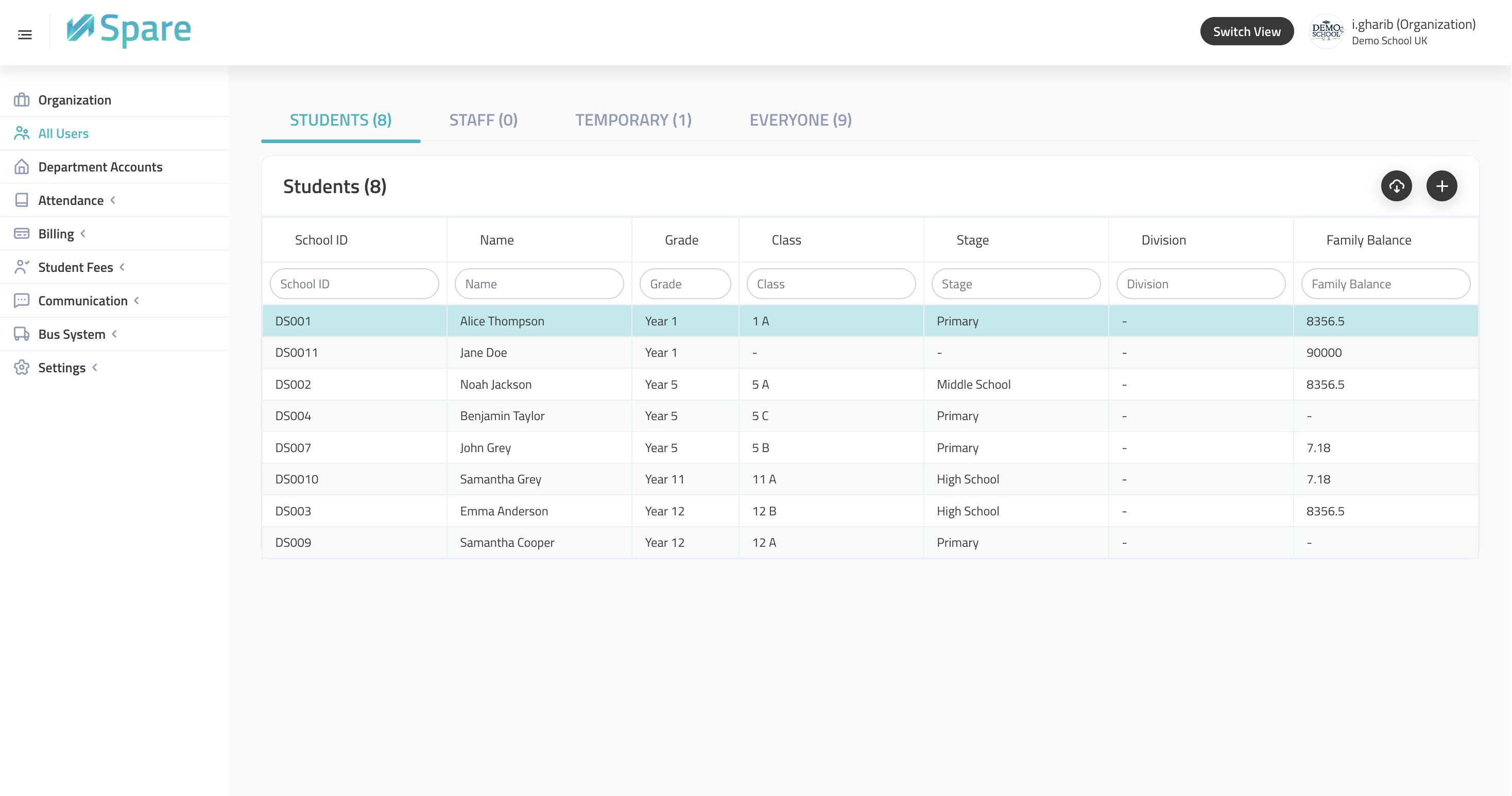Screen dimensions: 1512x796
Task: Click the Department Accounts home icon
Action: click(22, 167)
